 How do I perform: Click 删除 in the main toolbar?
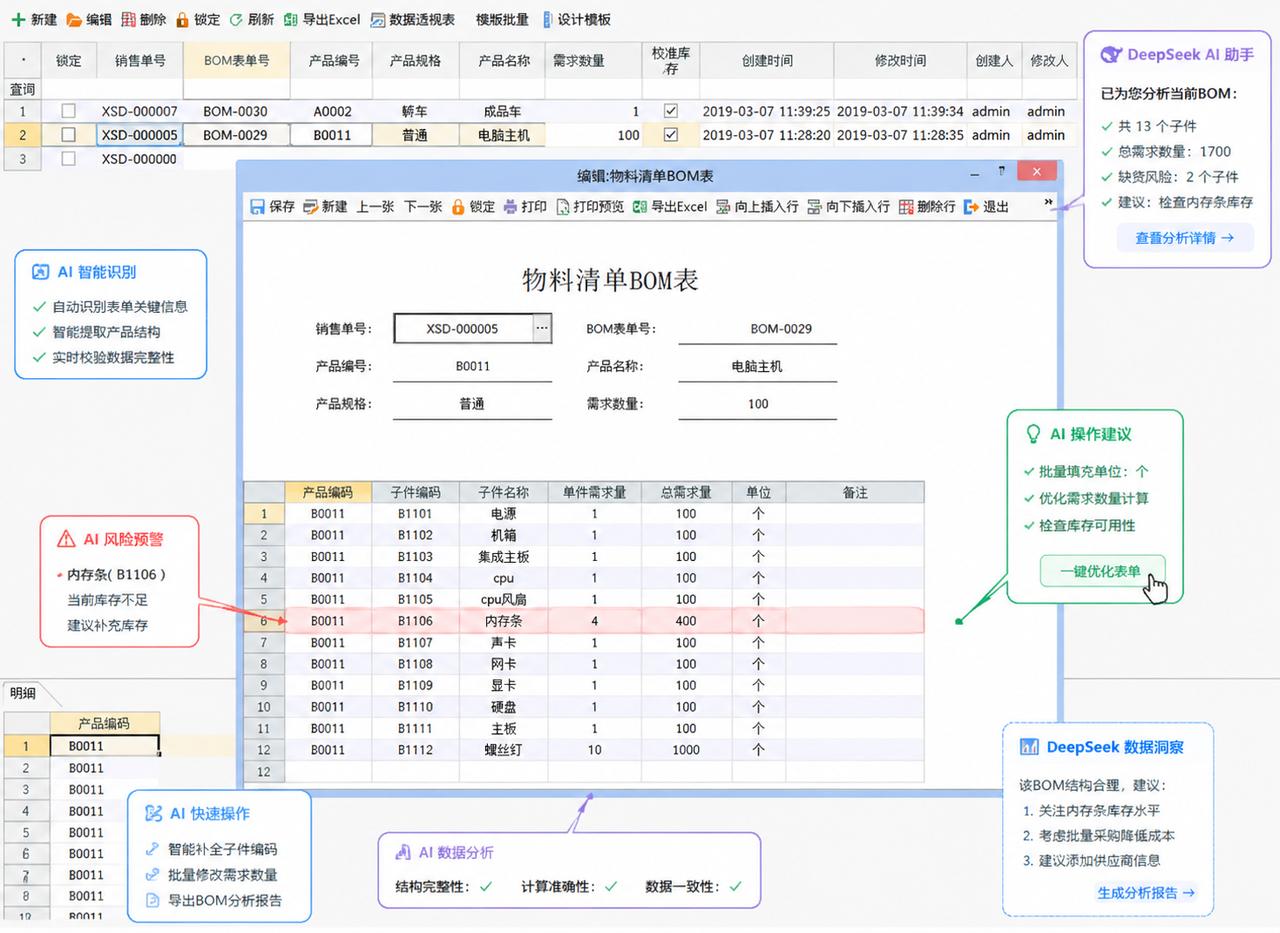tap(143, 19)
